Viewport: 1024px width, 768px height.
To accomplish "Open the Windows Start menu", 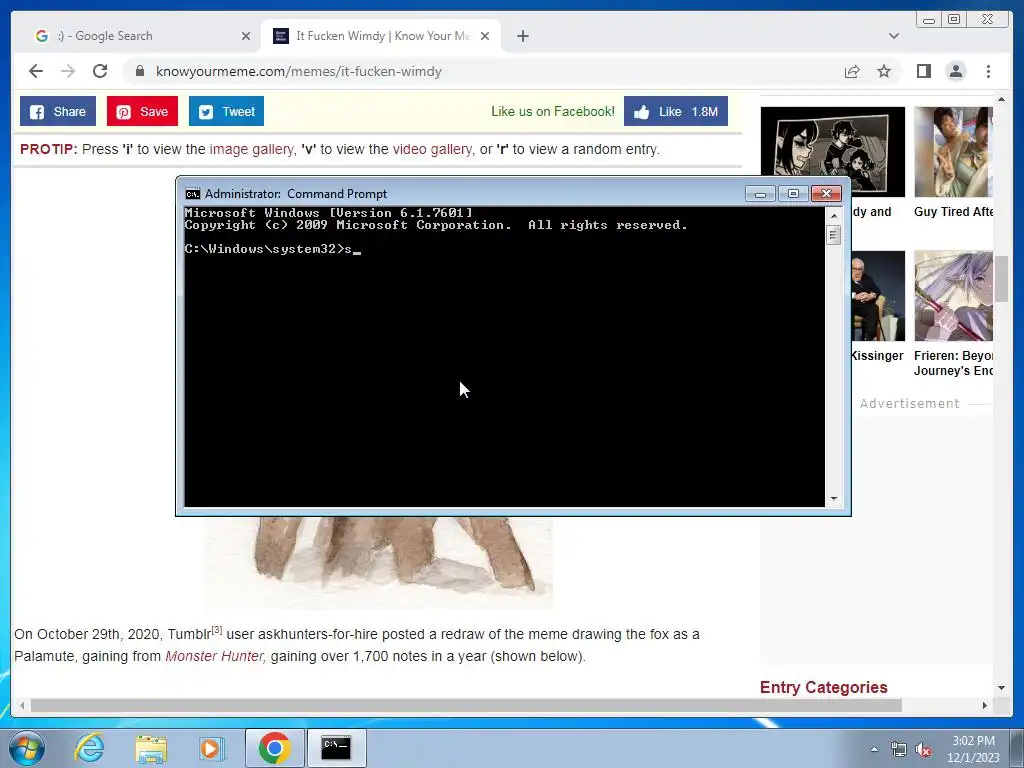I will pyautogui.click(x=27, y=748).
